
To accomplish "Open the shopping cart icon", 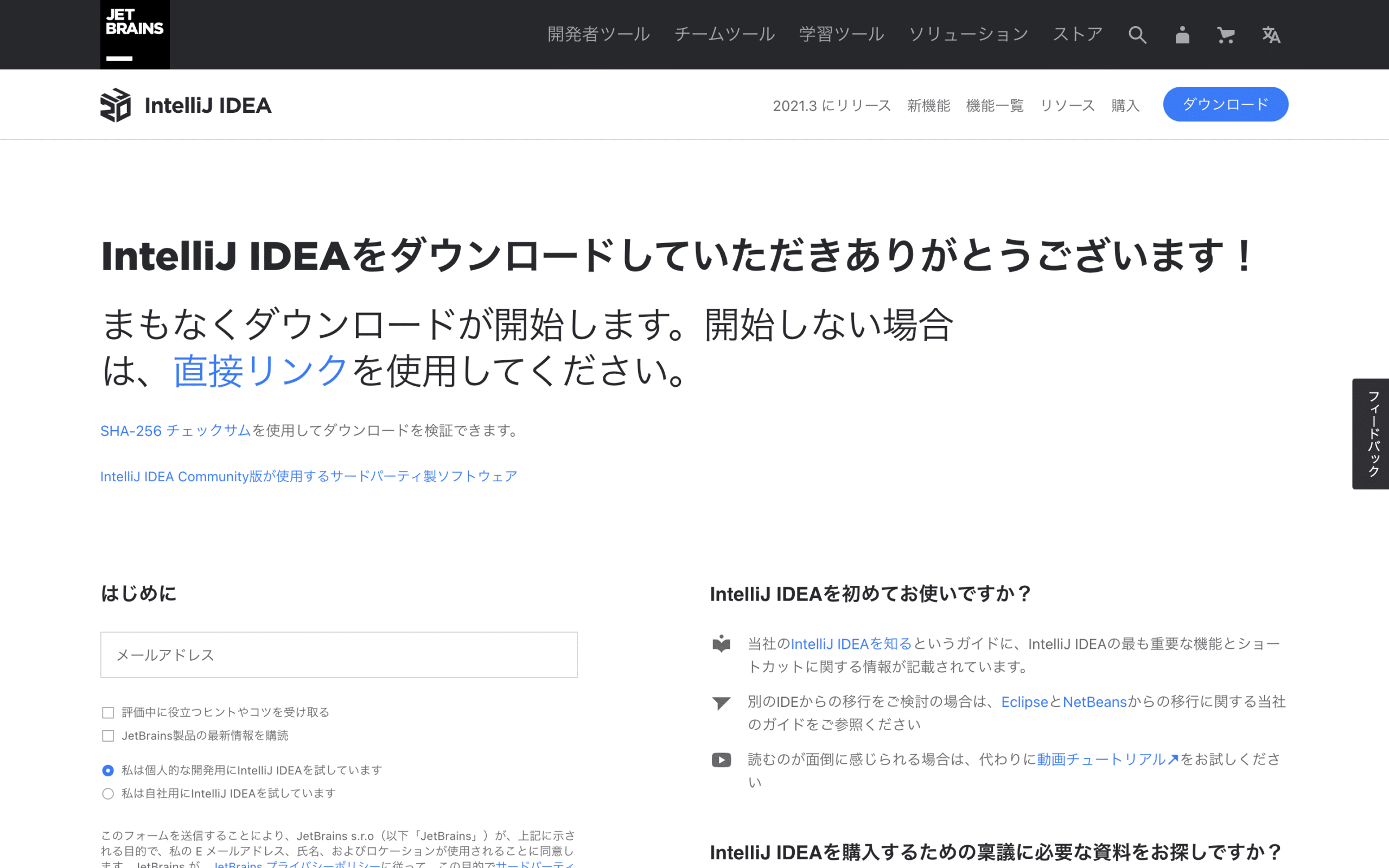I will pos(1226,35).
